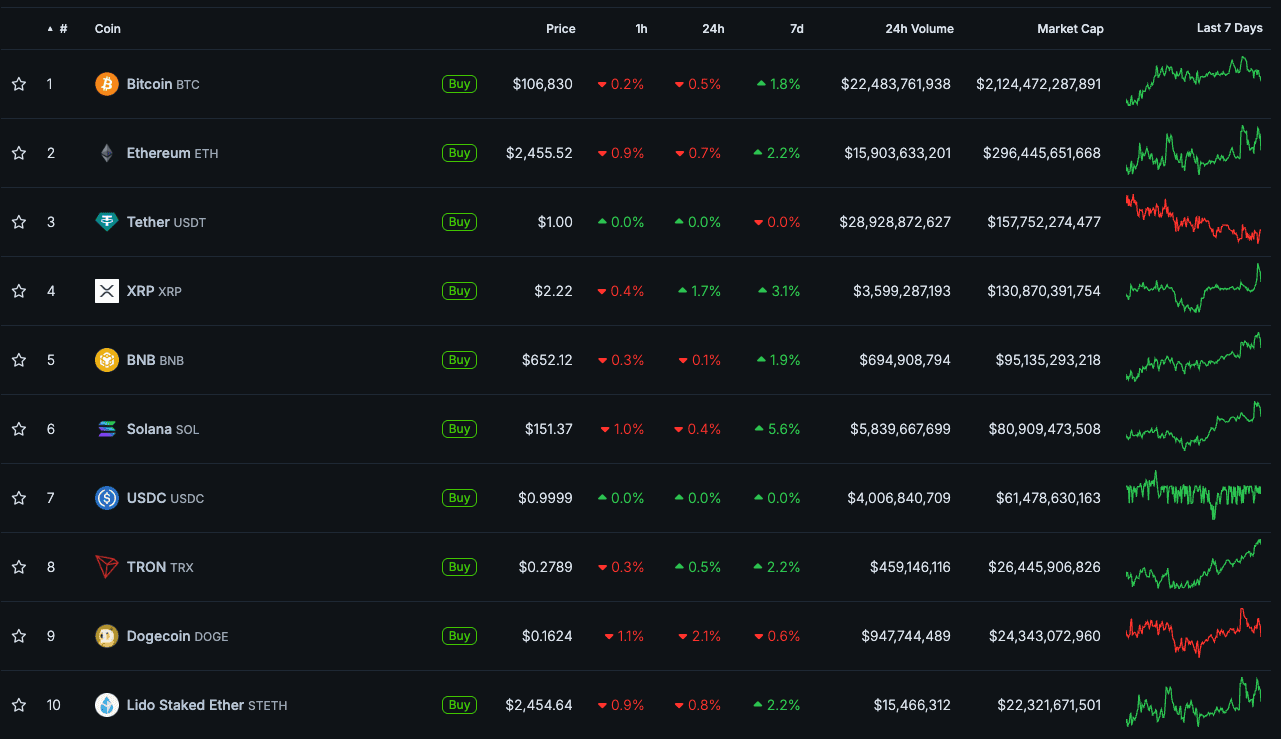Add TRON to favorites via star
The image size is (1281, 739).
point(19,567)
